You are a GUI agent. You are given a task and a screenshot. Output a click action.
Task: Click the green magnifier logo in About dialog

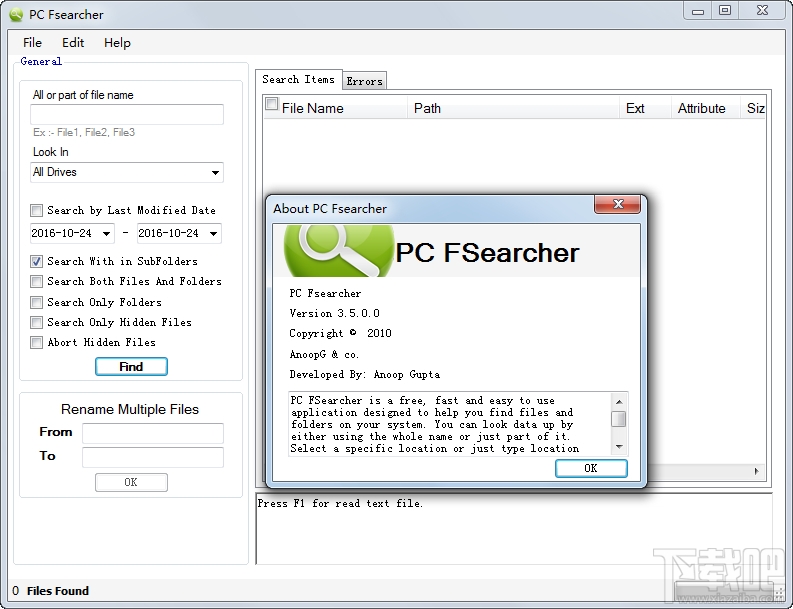coord(339,251)
